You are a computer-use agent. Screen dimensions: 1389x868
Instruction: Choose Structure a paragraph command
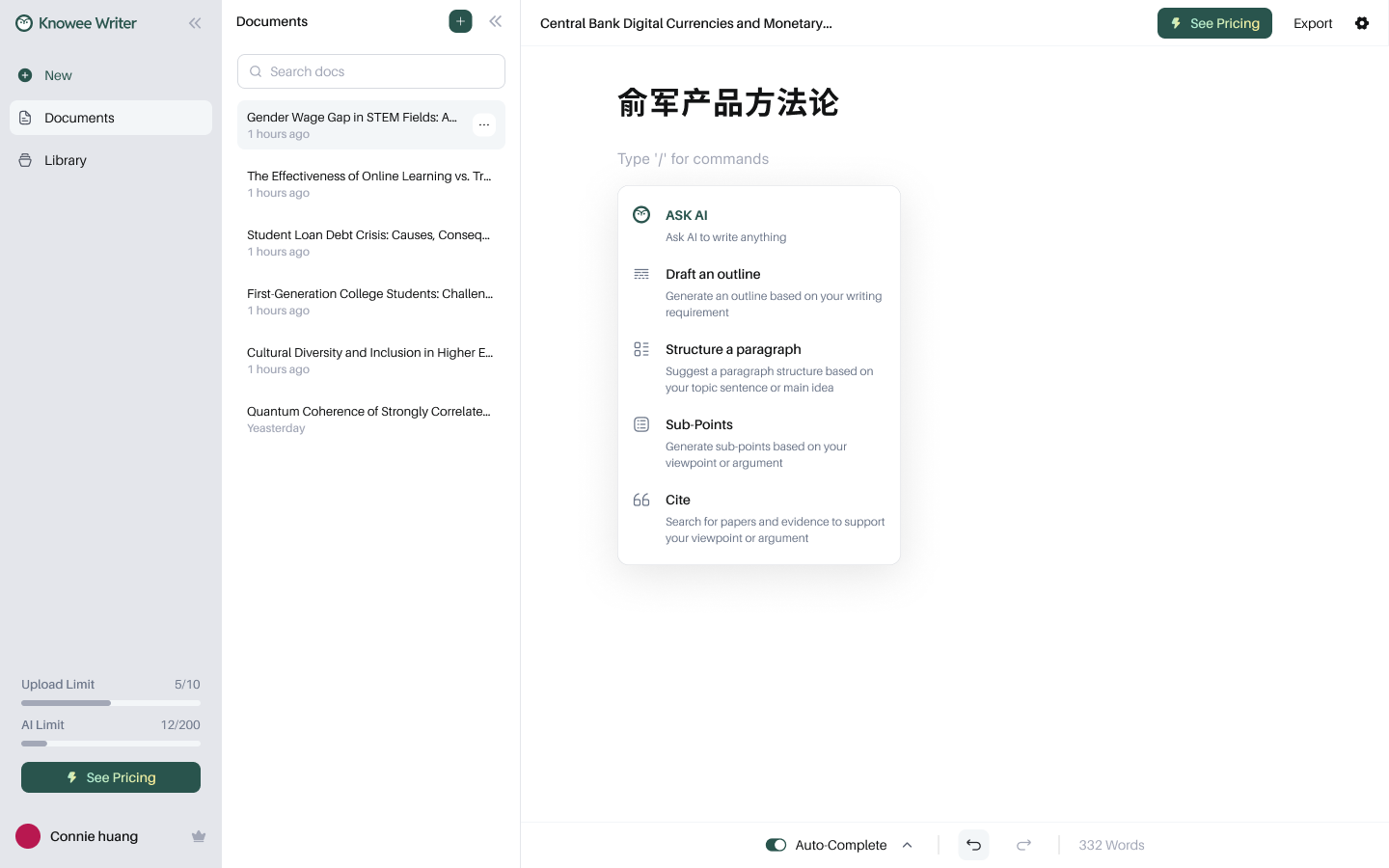(x=759, y=367)
